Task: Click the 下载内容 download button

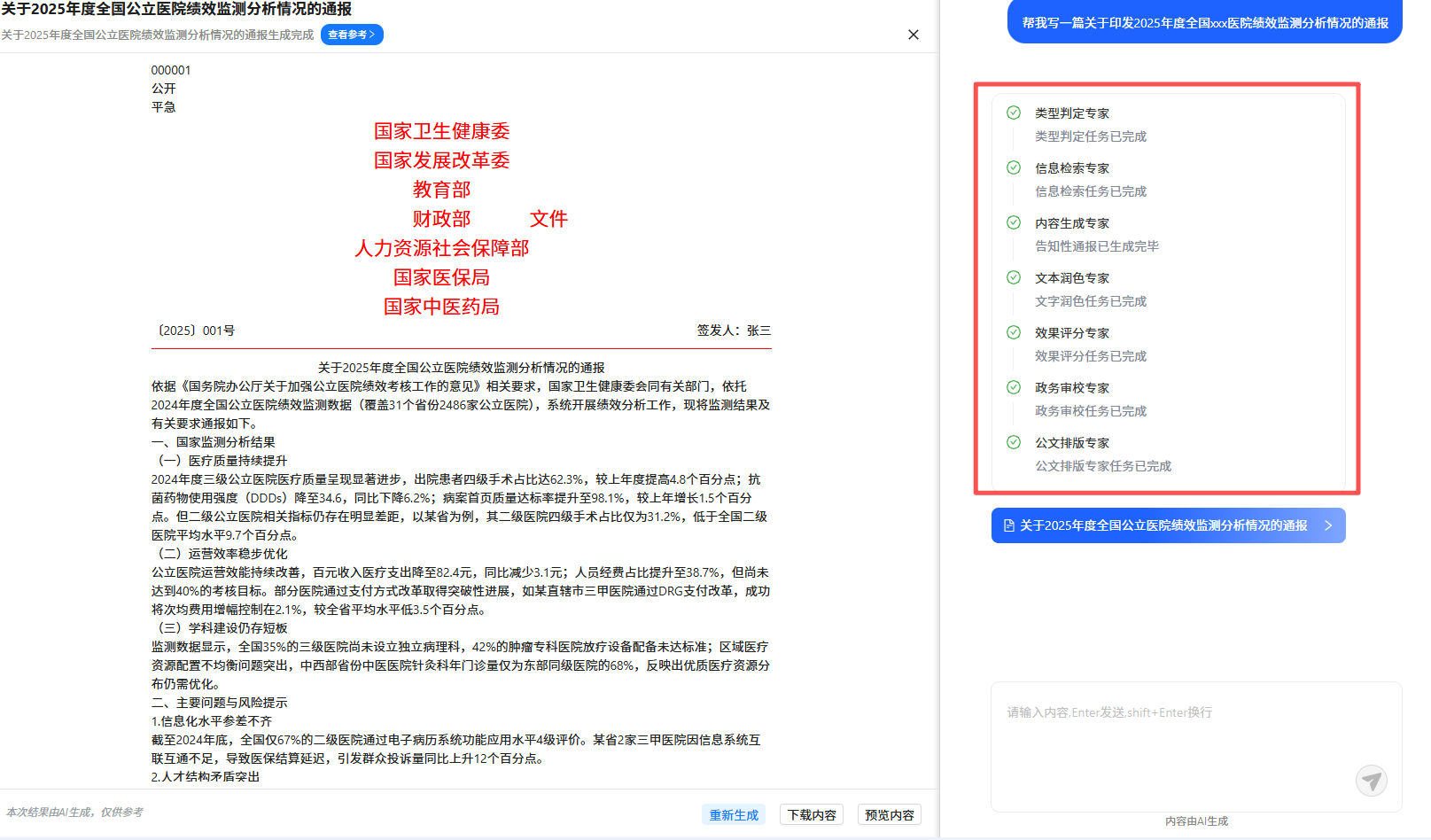Action: [x=811, y=814]
